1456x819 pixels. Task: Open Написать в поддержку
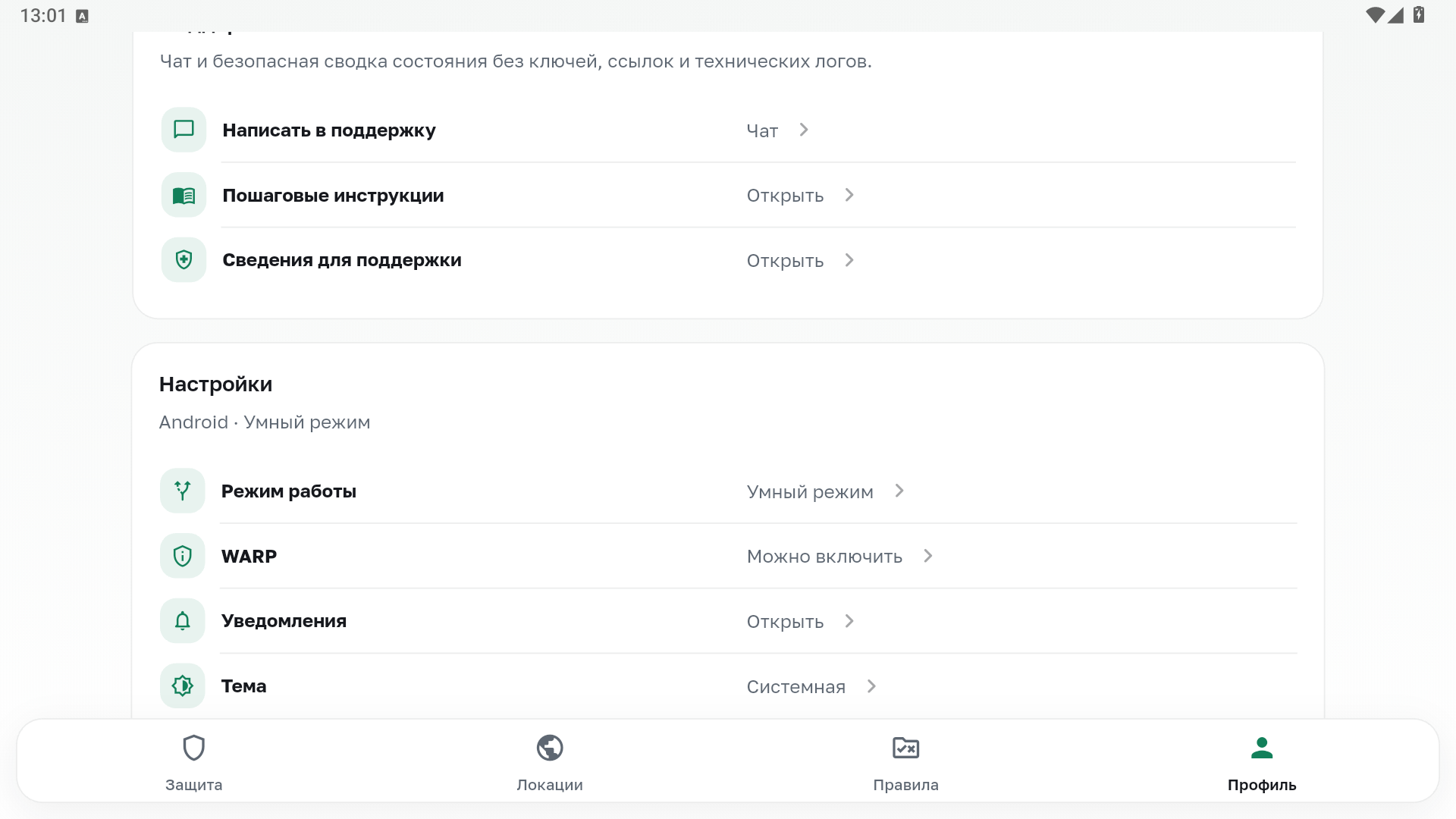point(728,130)
